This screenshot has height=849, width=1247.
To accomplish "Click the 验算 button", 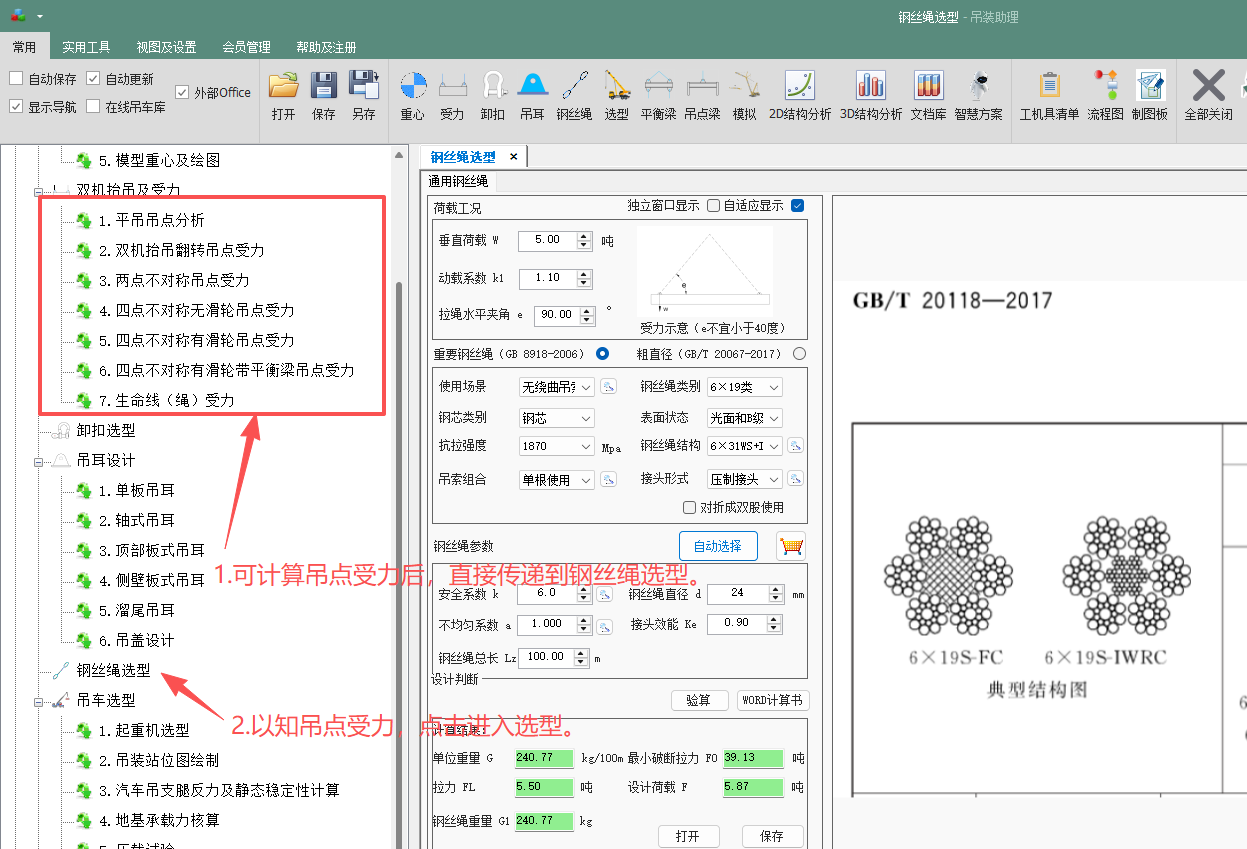I will [x=698, y=700].
